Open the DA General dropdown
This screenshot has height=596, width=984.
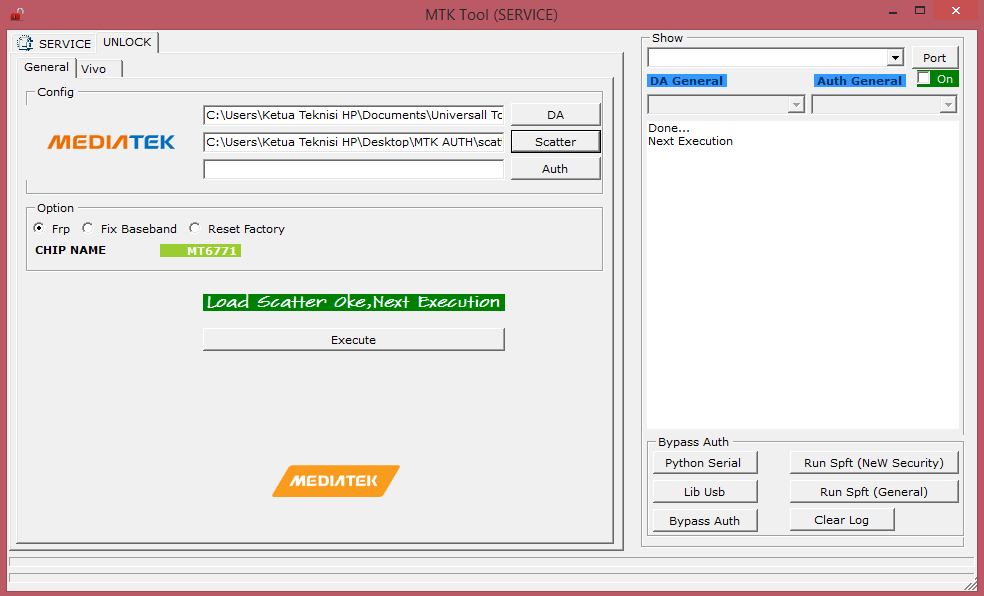point(796,104)
